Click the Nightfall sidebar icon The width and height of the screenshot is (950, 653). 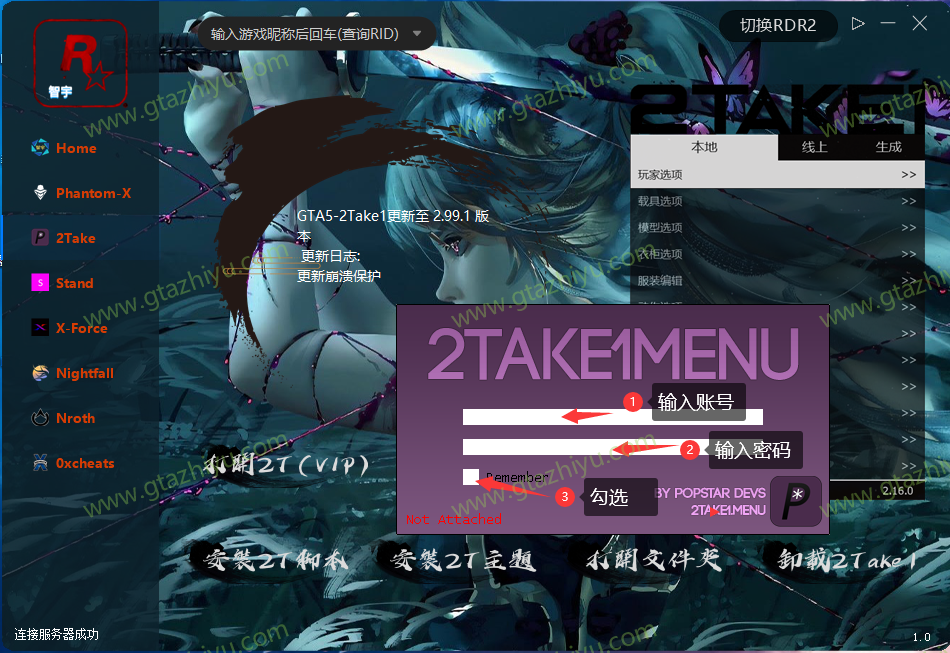pyautogui.click(x=40, y=373)
